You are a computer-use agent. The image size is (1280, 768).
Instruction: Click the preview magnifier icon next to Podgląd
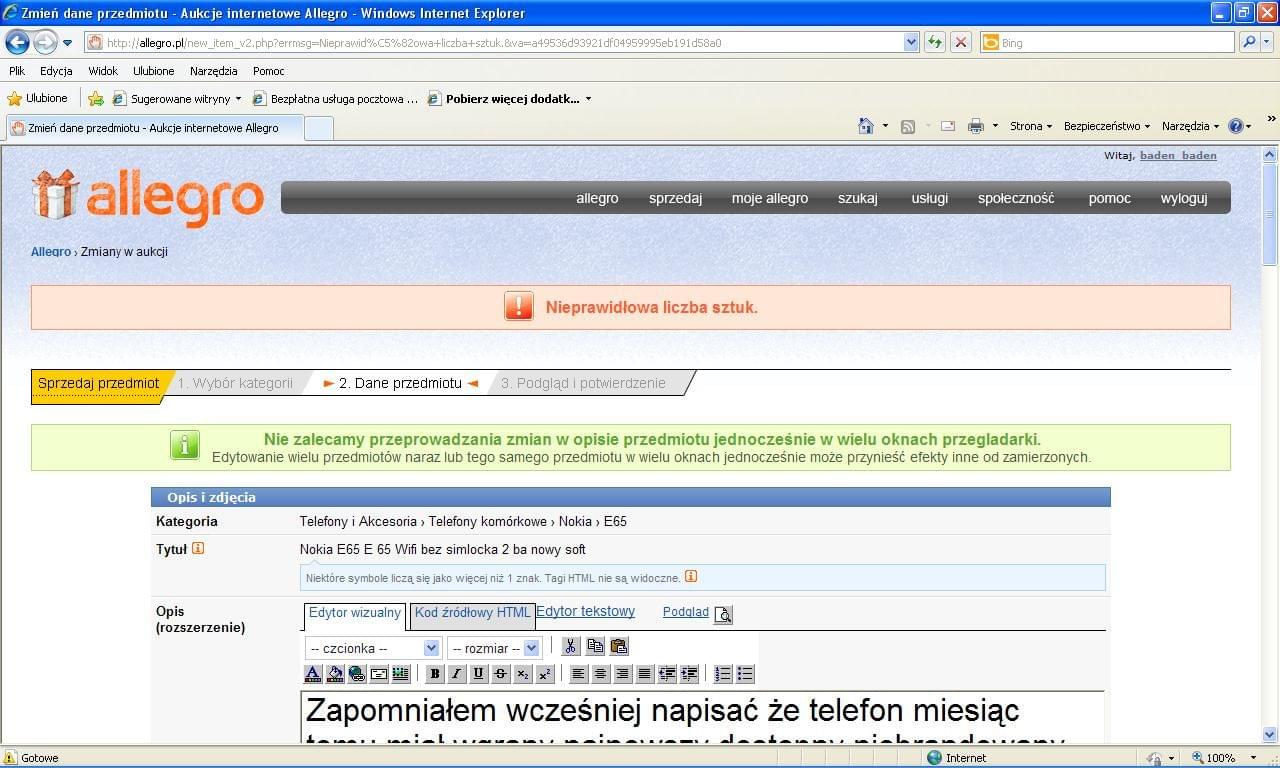723,614
